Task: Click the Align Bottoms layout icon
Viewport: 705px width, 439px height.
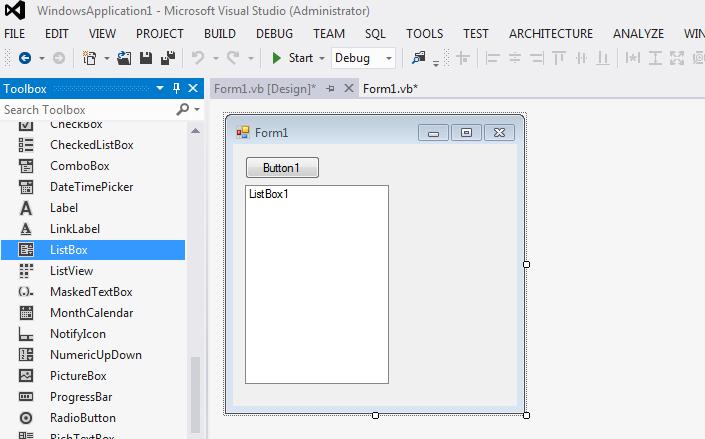Action: tap(602, 58)
